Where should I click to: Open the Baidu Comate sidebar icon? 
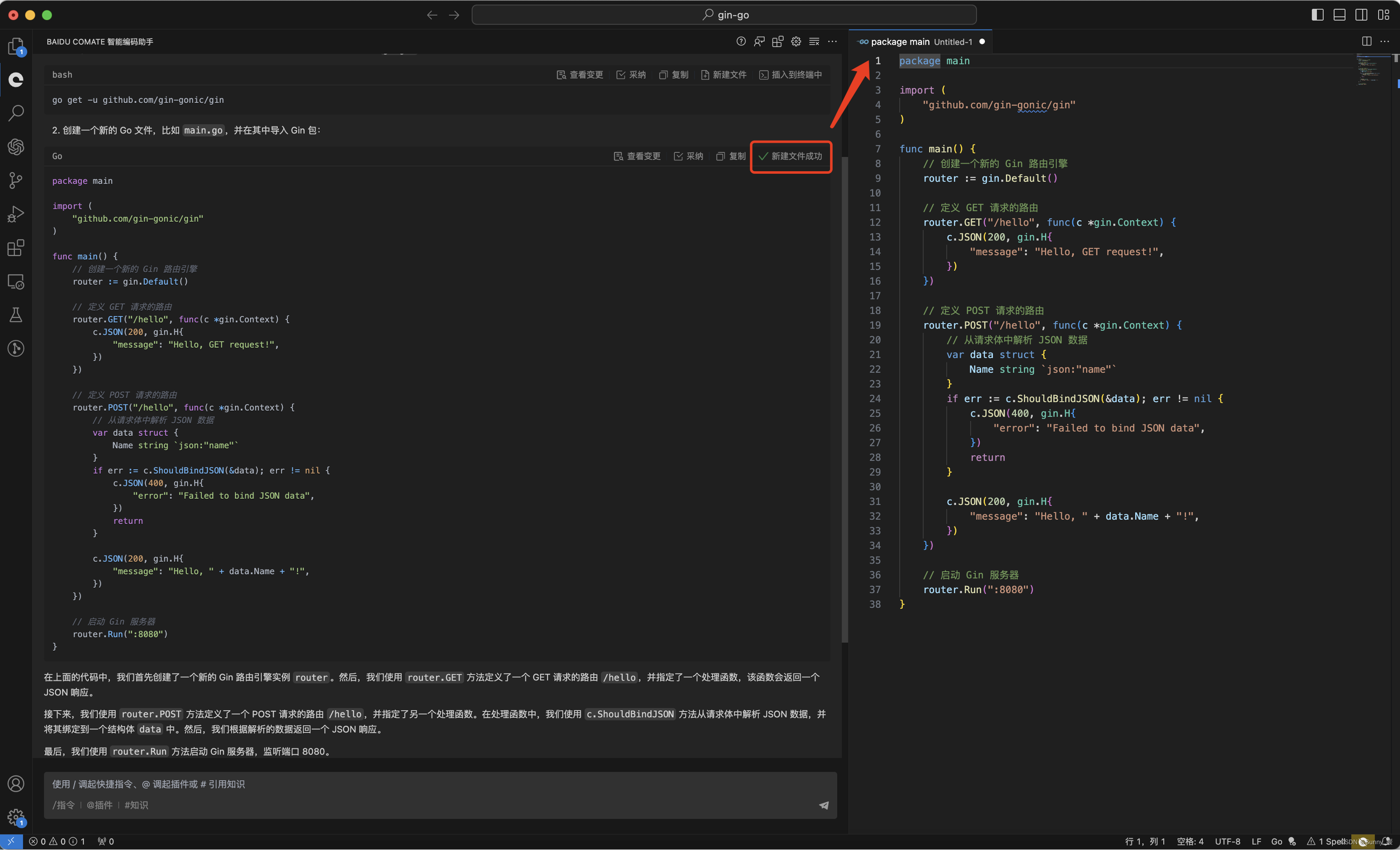click(16, 80)
